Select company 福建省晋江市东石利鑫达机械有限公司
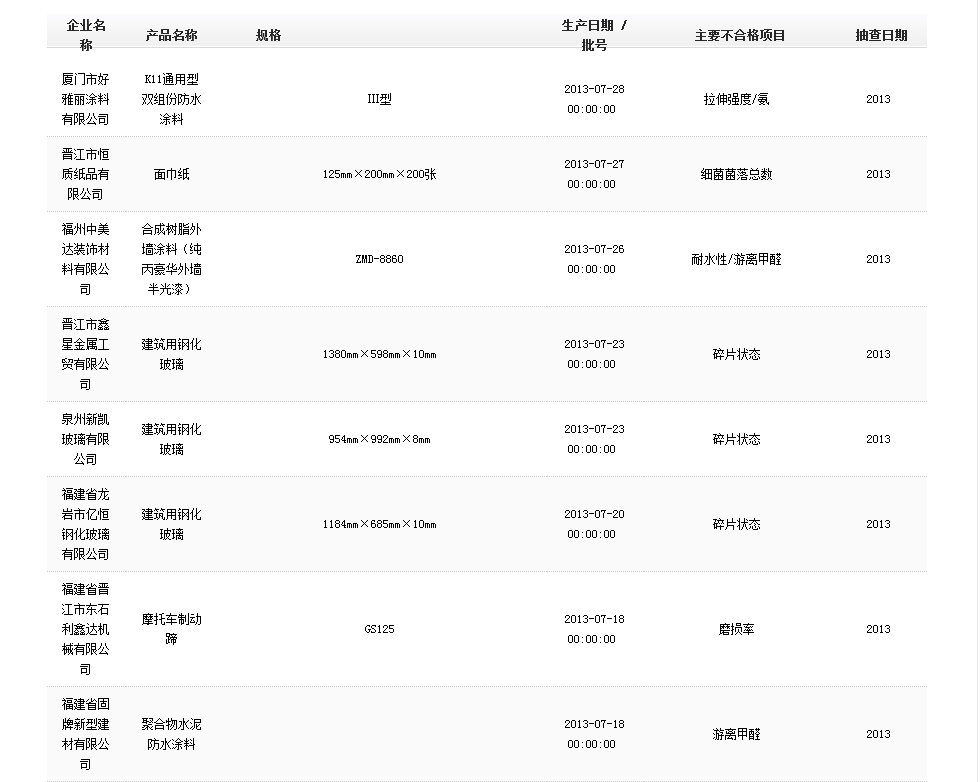Viewport: 980px width, 782px height. (x=86, y=629)
